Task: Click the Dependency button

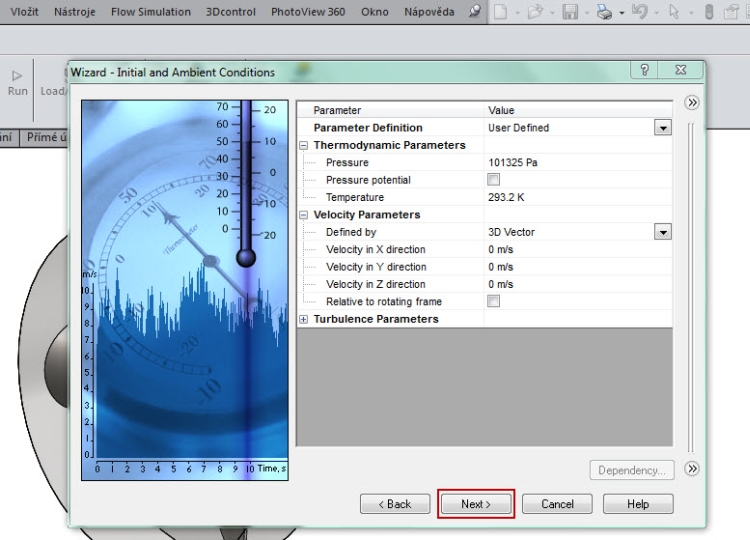Action: (x=632, y=470)
